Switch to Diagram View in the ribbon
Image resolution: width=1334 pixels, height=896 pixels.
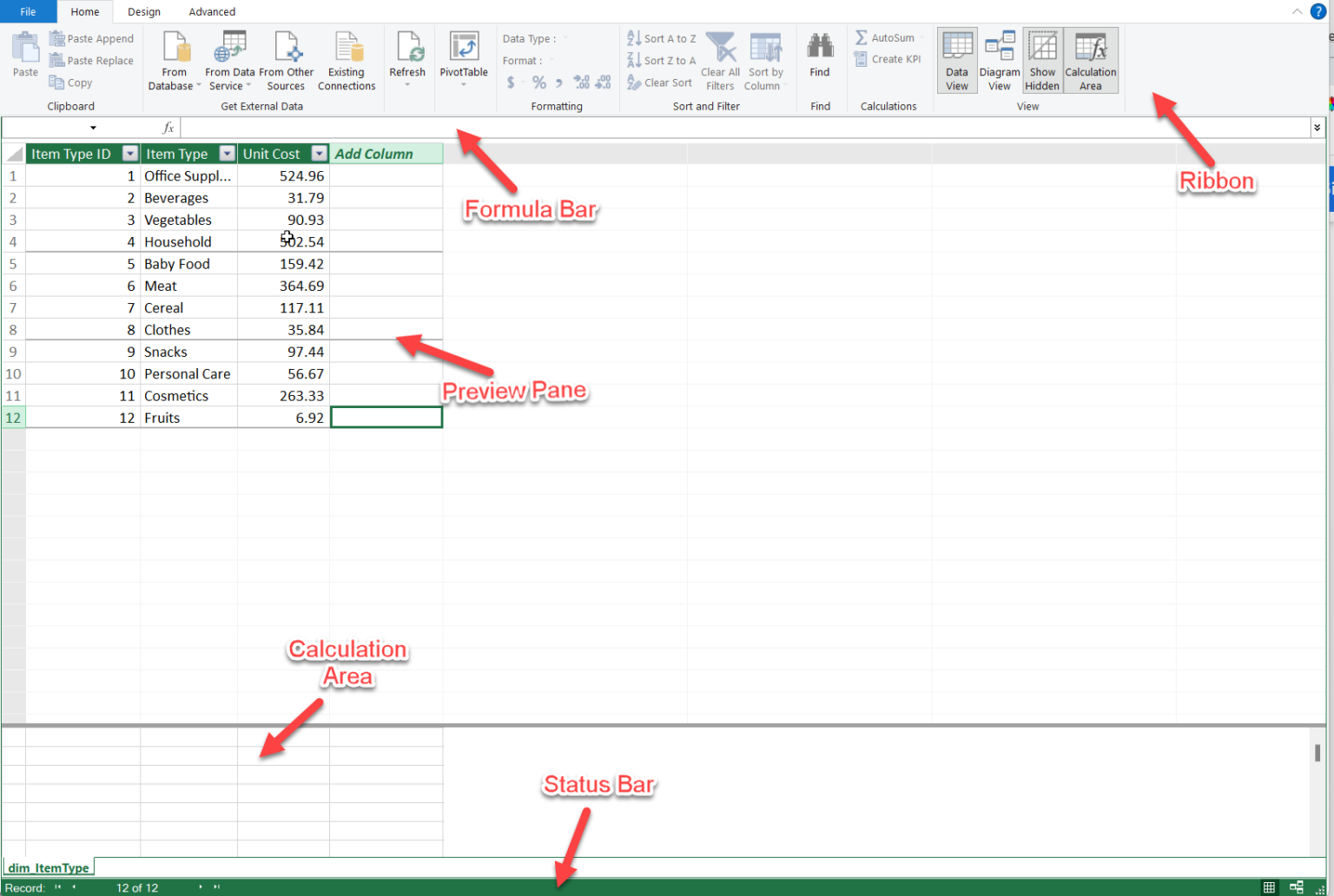click(x=1000, y=59)
